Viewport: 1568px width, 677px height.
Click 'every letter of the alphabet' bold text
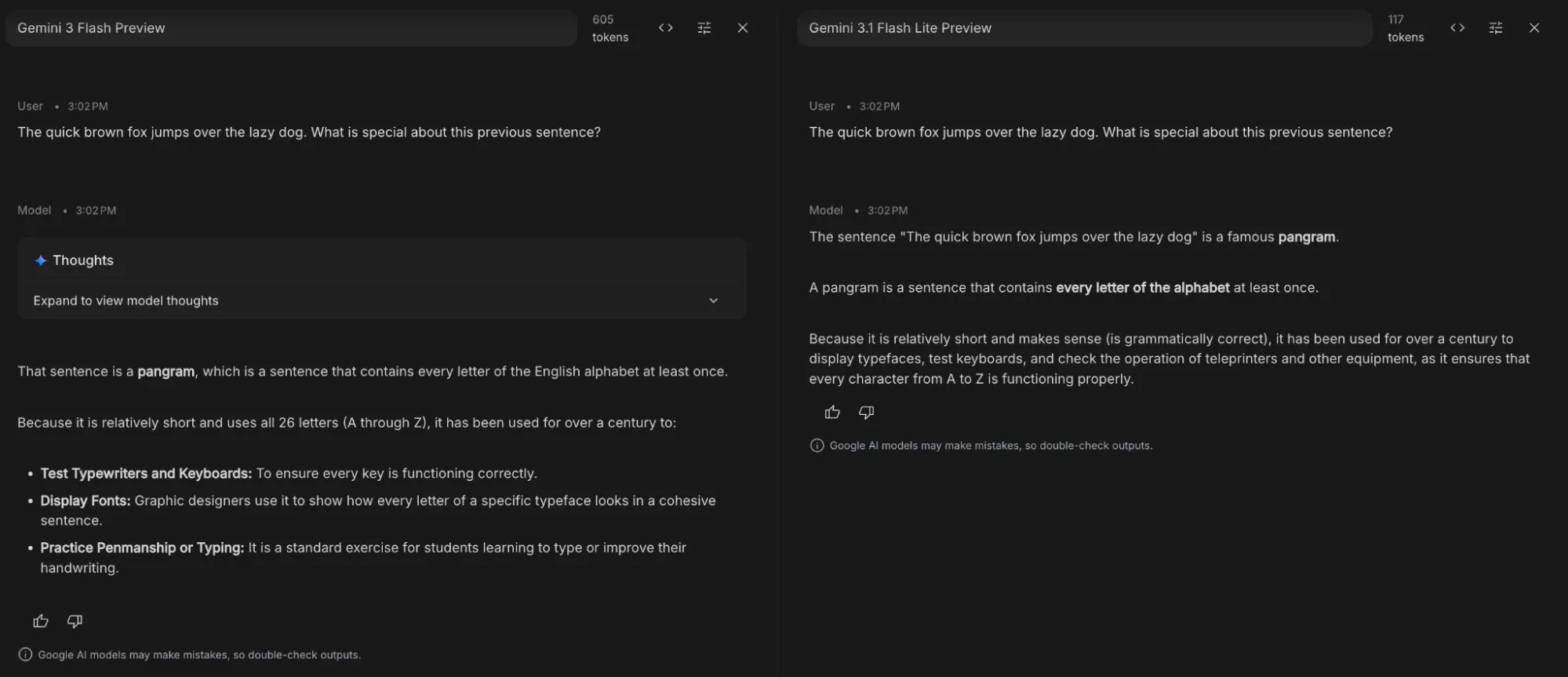tap(1143, 288)
